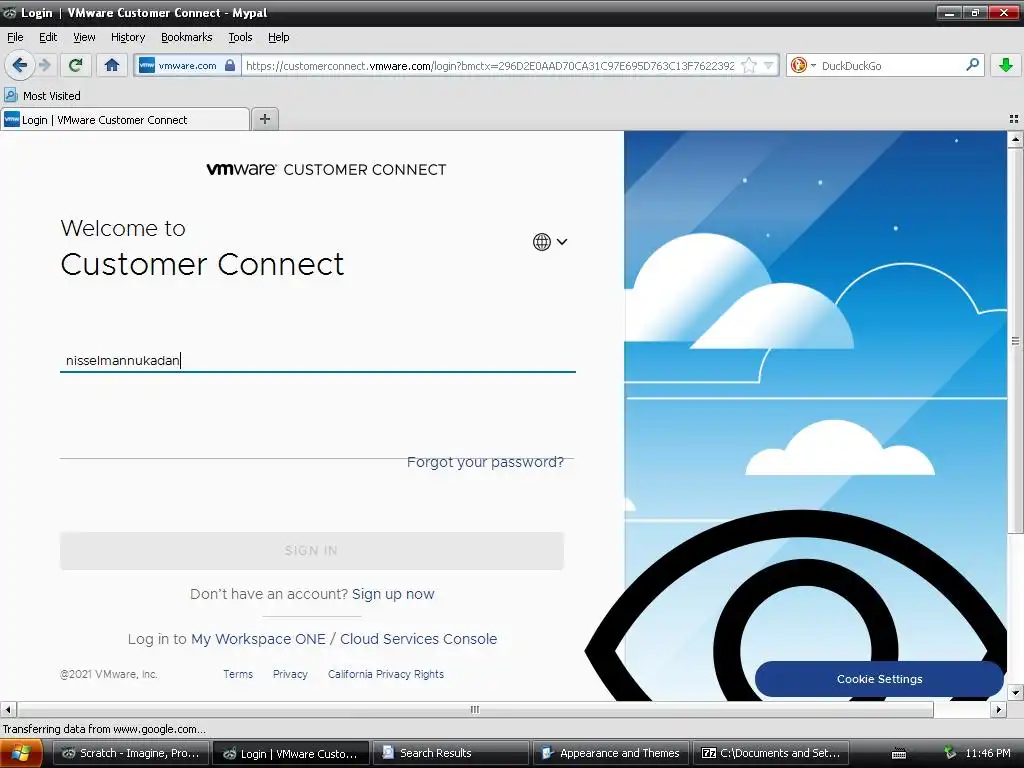The width and height of the screenshot is (1024, 768).
Task: Click the address bar URL field
Action: 490,65
